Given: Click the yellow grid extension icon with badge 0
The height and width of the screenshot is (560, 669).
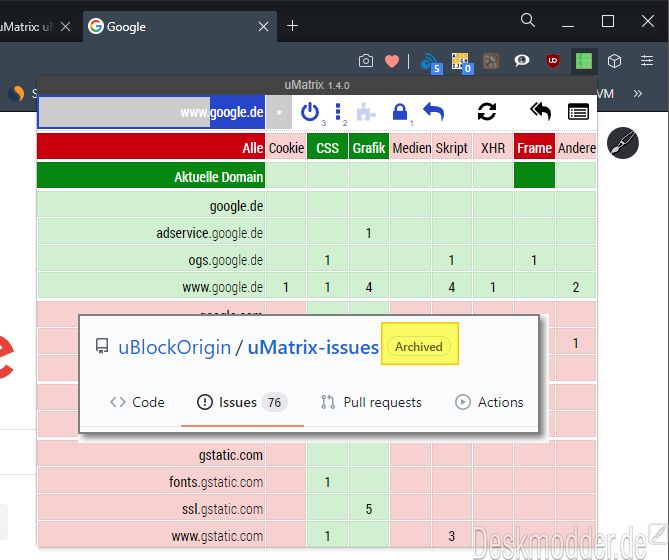Looking at the screenshot, I should click(x=462, y=63).
